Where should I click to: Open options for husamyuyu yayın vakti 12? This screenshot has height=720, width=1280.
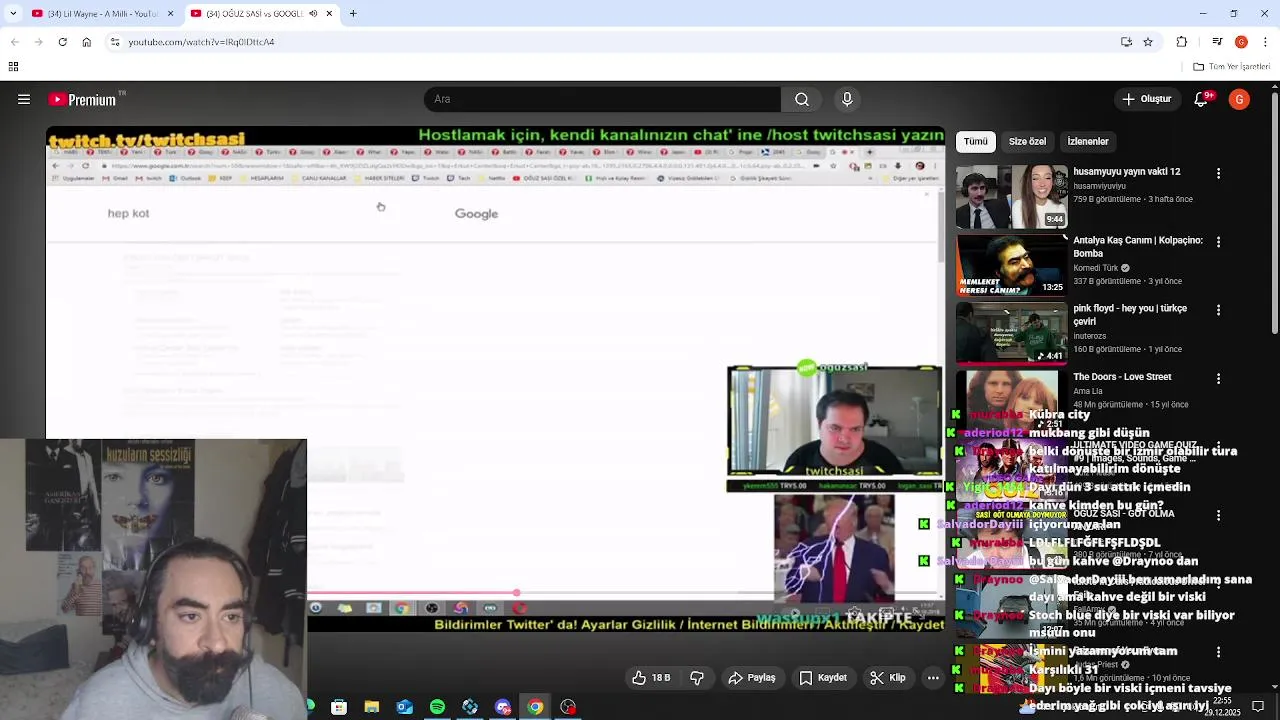tap(1218, 173)
